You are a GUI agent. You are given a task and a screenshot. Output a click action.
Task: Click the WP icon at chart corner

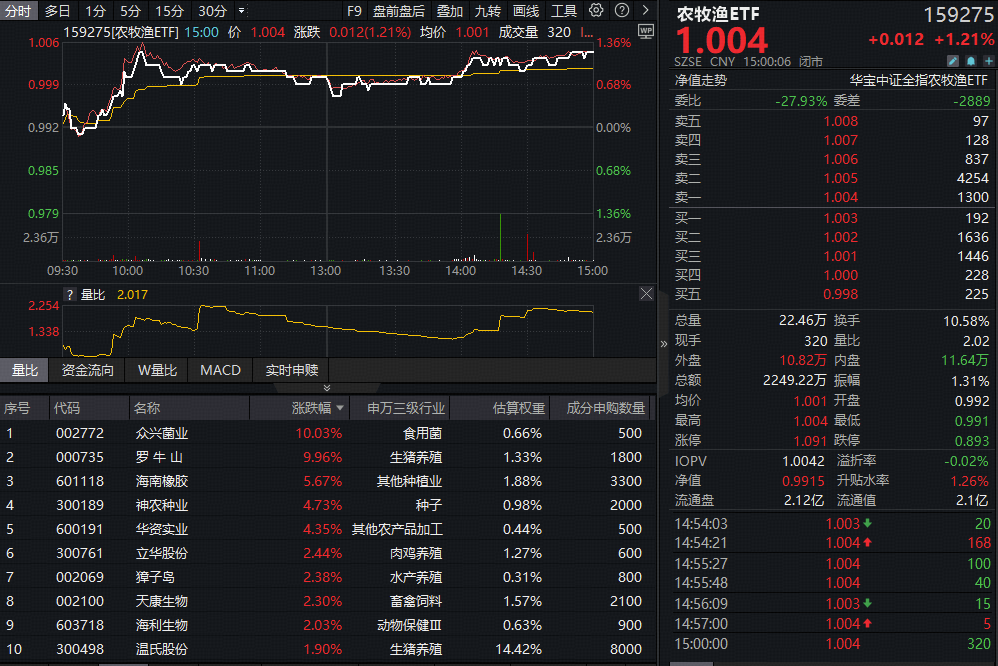click(x=645, y=31)
